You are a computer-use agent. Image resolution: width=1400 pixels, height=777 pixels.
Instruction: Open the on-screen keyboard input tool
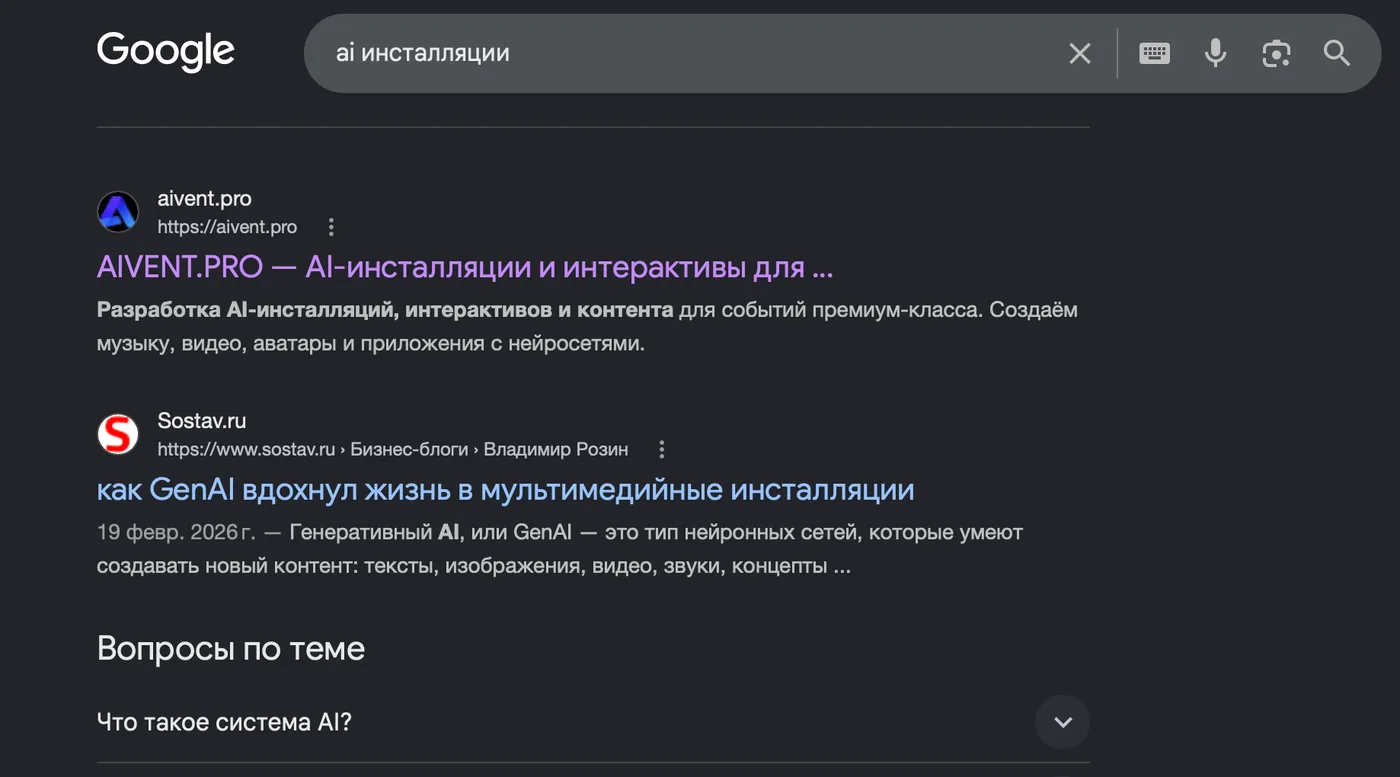tap(1155, 53)
